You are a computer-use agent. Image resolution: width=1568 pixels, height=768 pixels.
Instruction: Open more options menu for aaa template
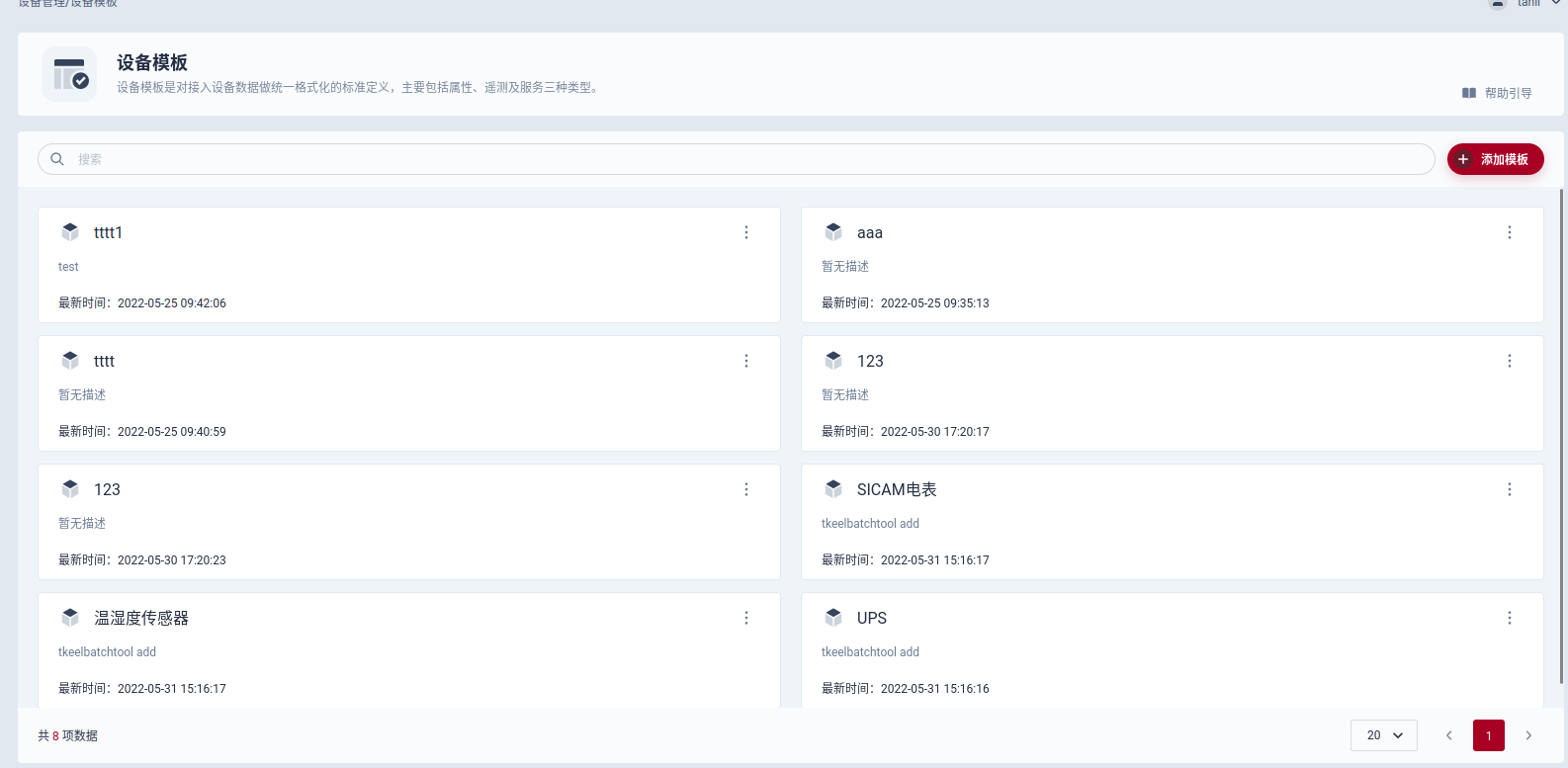(x=1510, y=232)
